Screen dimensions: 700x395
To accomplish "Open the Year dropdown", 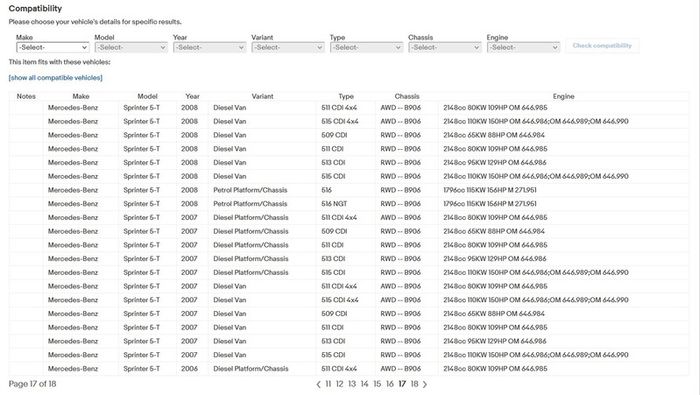I will 209,47.
